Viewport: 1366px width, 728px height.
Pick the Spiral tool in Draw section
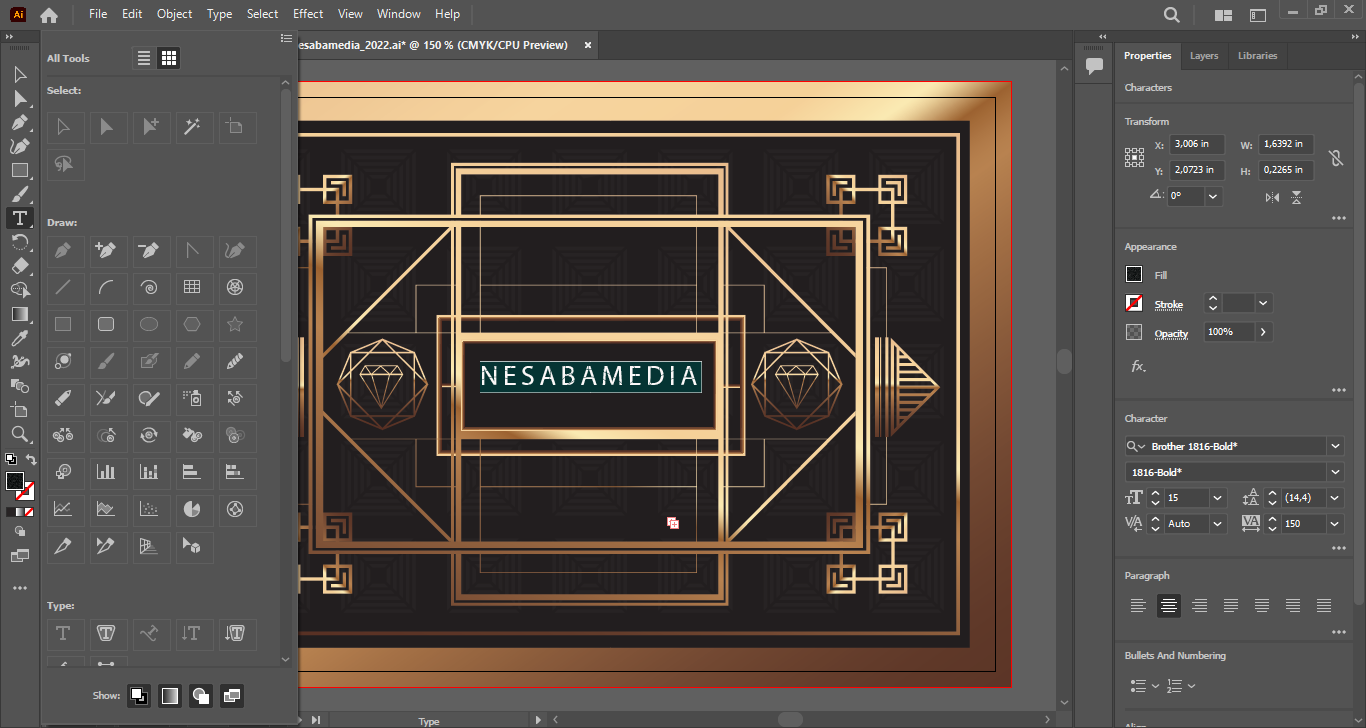(x=148, y=288)
